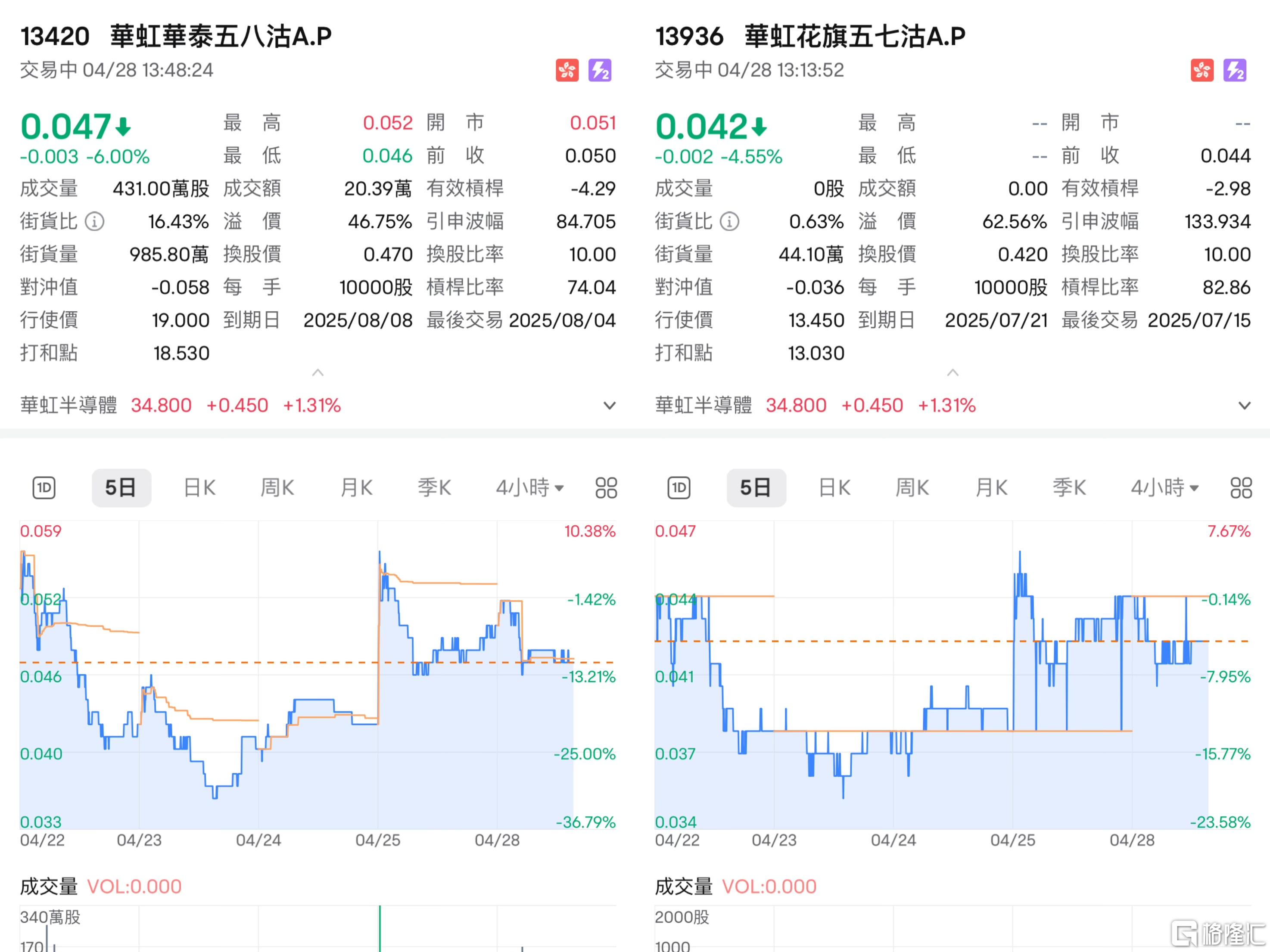Tap the 華虹半導體 underlying stock link under 13936
This screenshot has width=1270, height=952.
coord(704,406)
